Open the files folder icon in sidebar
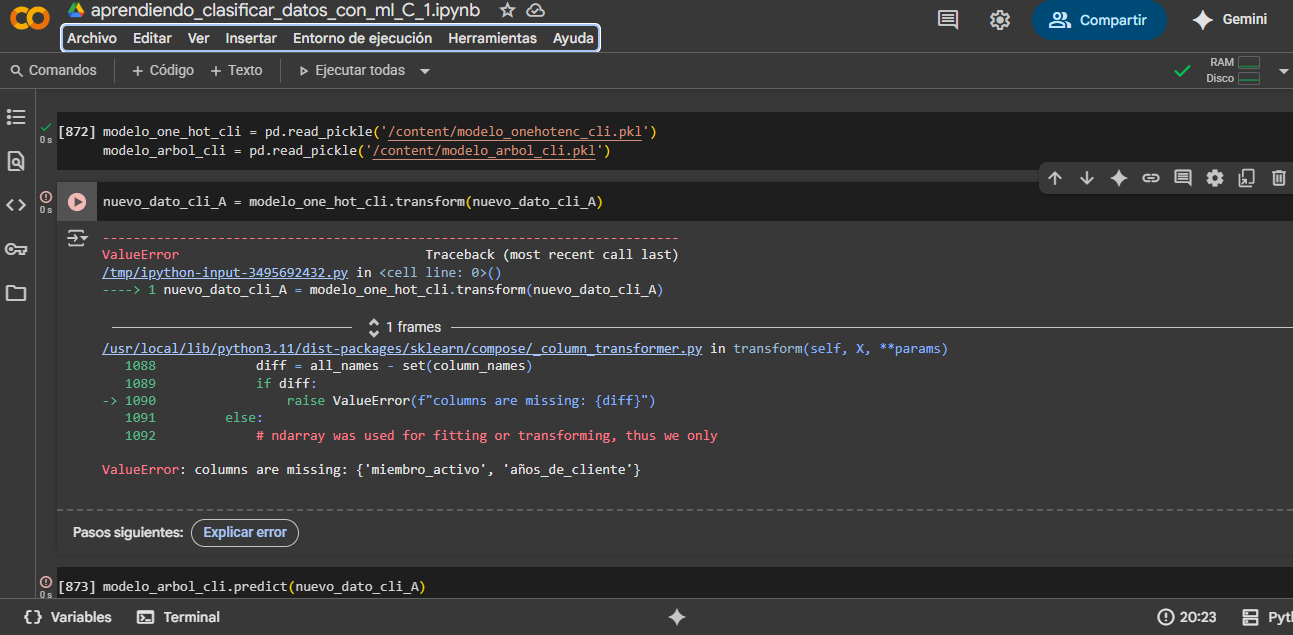The width and height of the screenshot is (1293, 635). 16,293
